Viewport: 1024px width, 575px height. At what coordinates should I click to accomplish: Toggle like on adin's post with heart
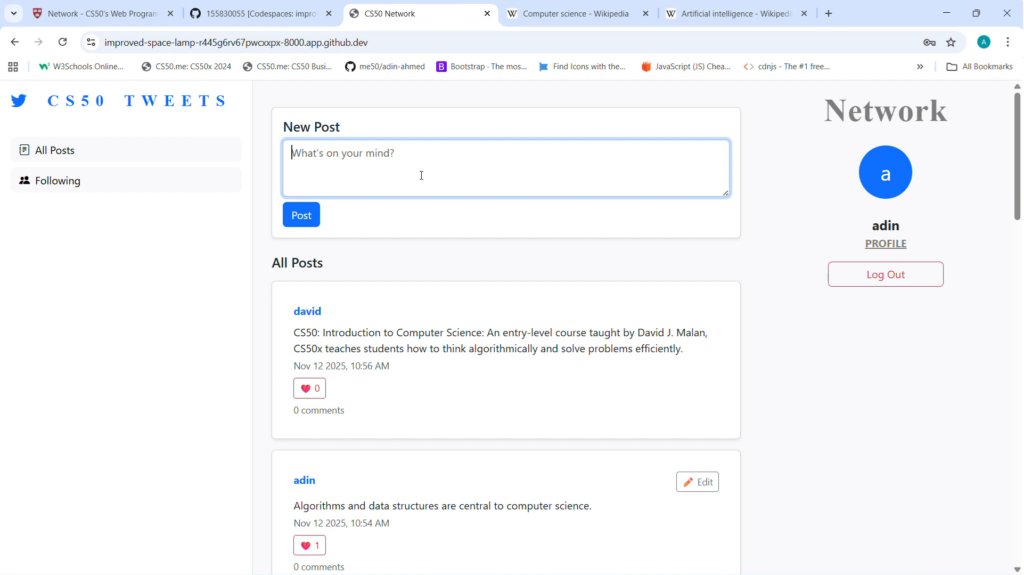coord(310,545)
